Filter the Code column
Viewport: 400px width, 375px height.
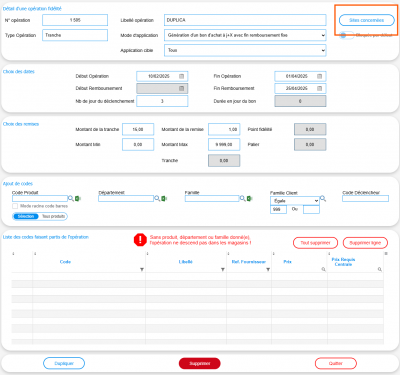pos(142,269)
